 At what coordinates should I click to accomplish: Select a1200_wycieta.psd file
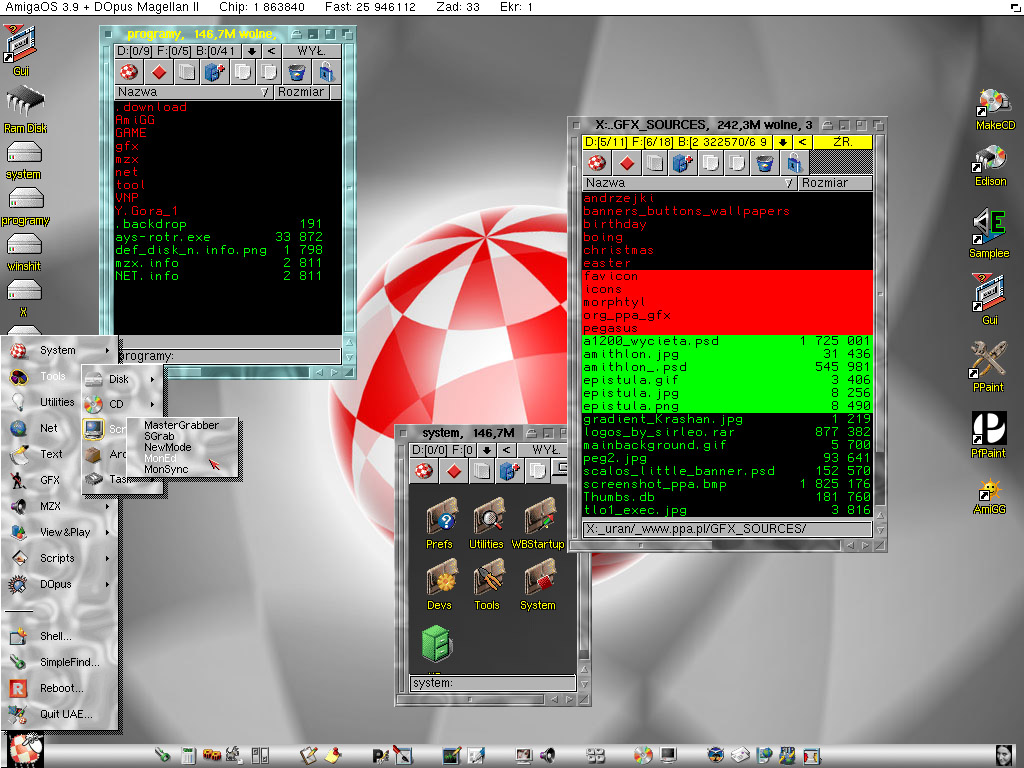(727, 341)
